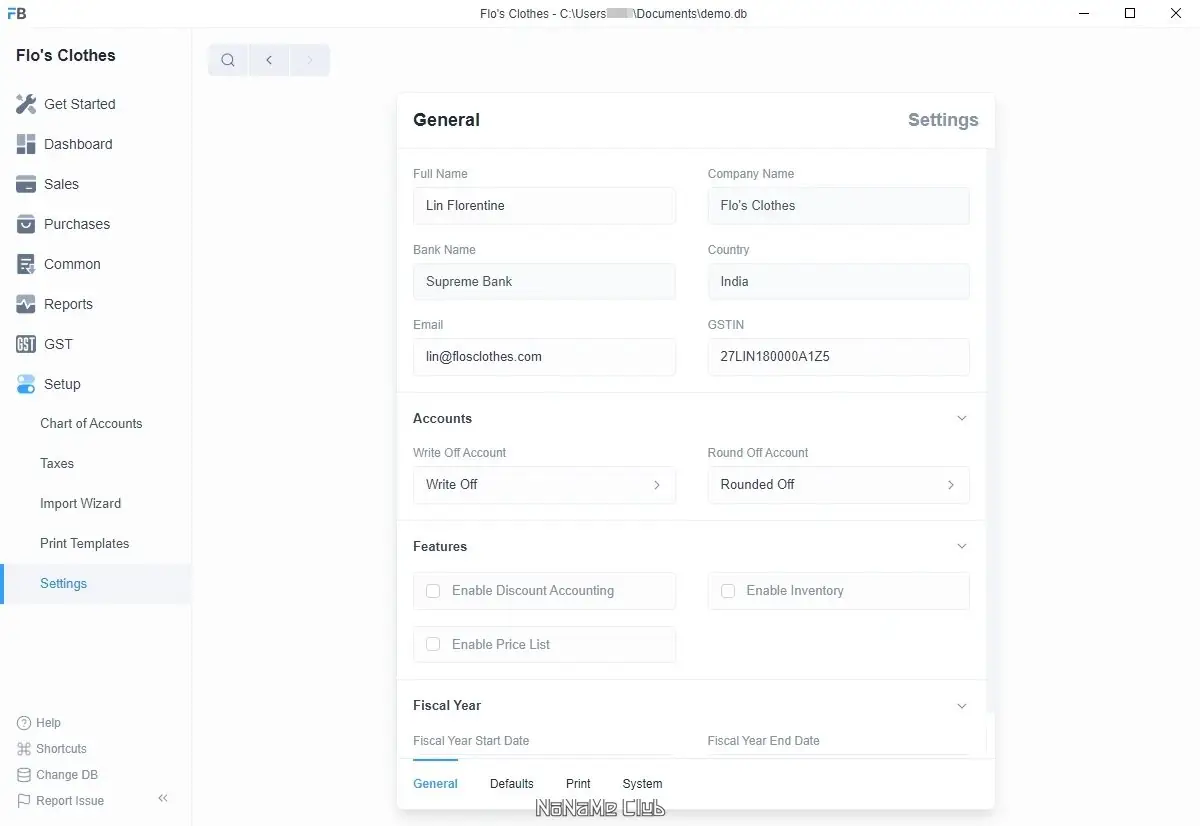This screenshot has height=826, width=1200.
Task: Click Change DB in sidebar
Action: coord(66,775)
